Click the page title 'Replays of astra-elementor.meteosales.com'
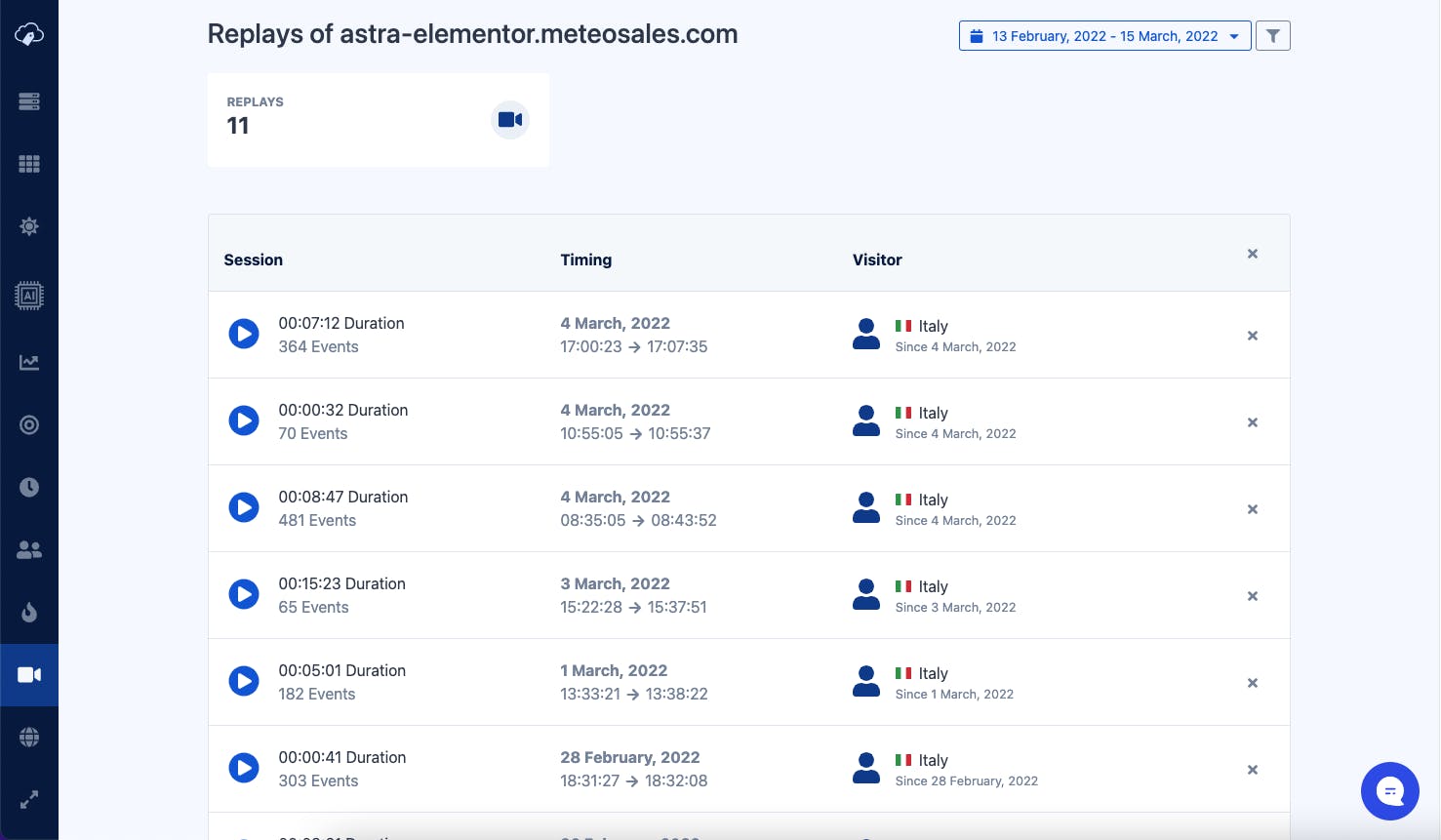 (472, 34)
